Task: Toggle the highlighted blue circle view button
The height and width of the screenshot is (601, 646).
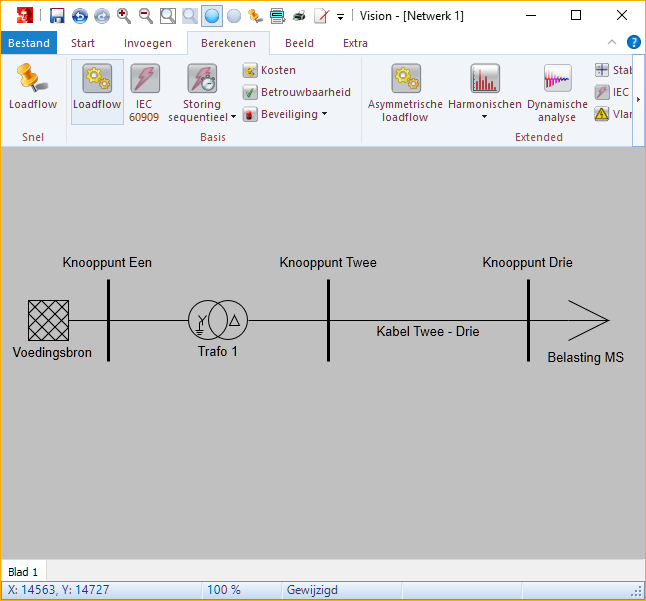Action: 211,16
